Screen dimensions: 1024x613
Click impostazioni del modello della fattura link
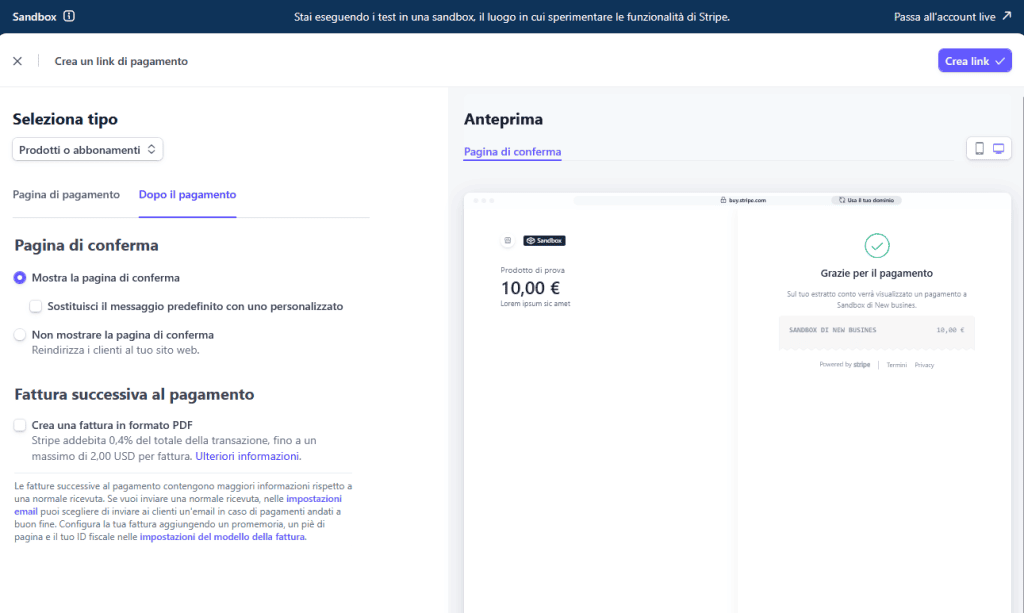point(222,537)
